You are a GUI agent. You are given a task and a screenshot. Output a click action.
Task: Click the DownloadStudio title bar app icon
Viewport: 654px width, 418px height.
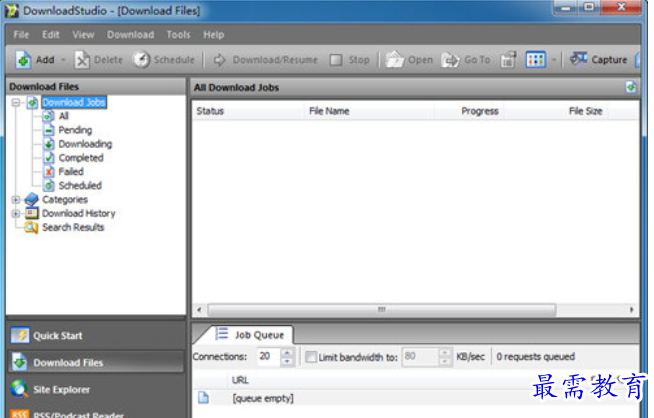click(x=12, y=10)
